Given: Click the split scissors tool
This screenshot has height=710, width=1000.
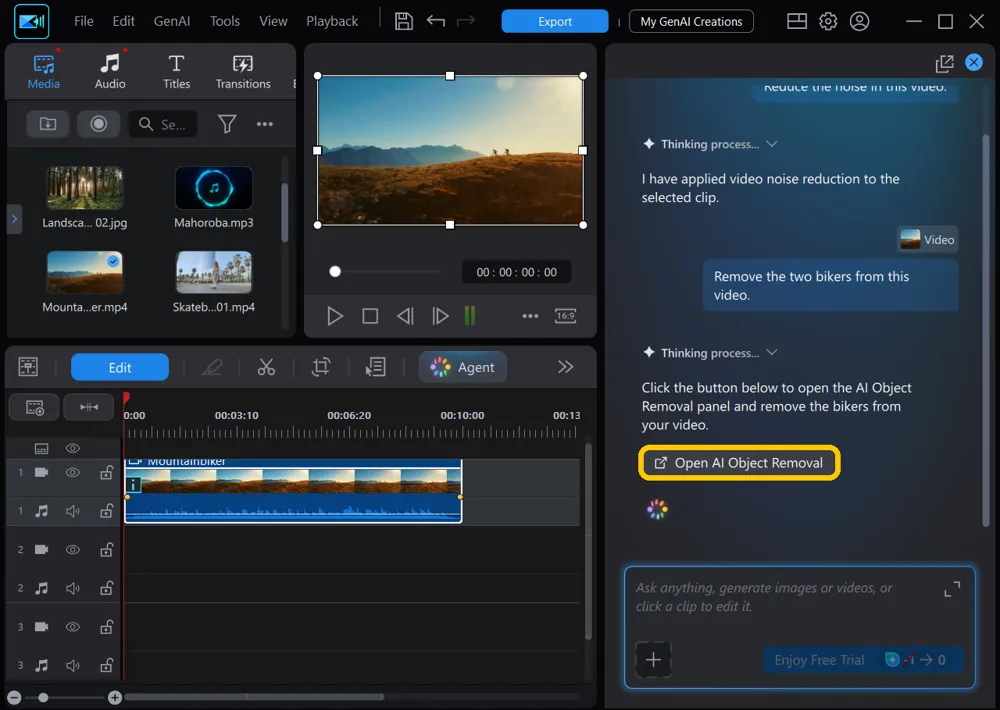Looking at the screenshot, I should tap(266, 367).
